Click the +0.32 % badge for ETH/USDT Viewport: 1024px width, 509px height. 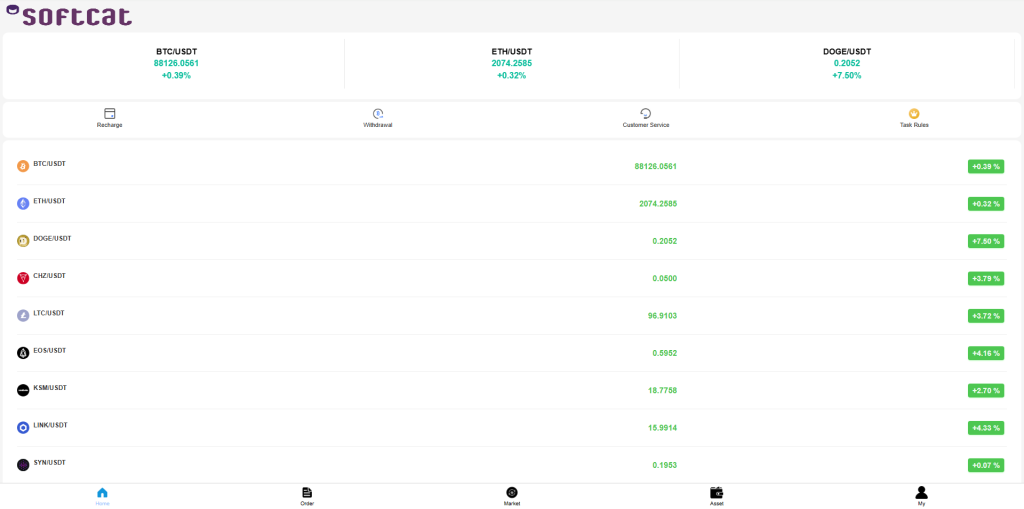[986, 204]
